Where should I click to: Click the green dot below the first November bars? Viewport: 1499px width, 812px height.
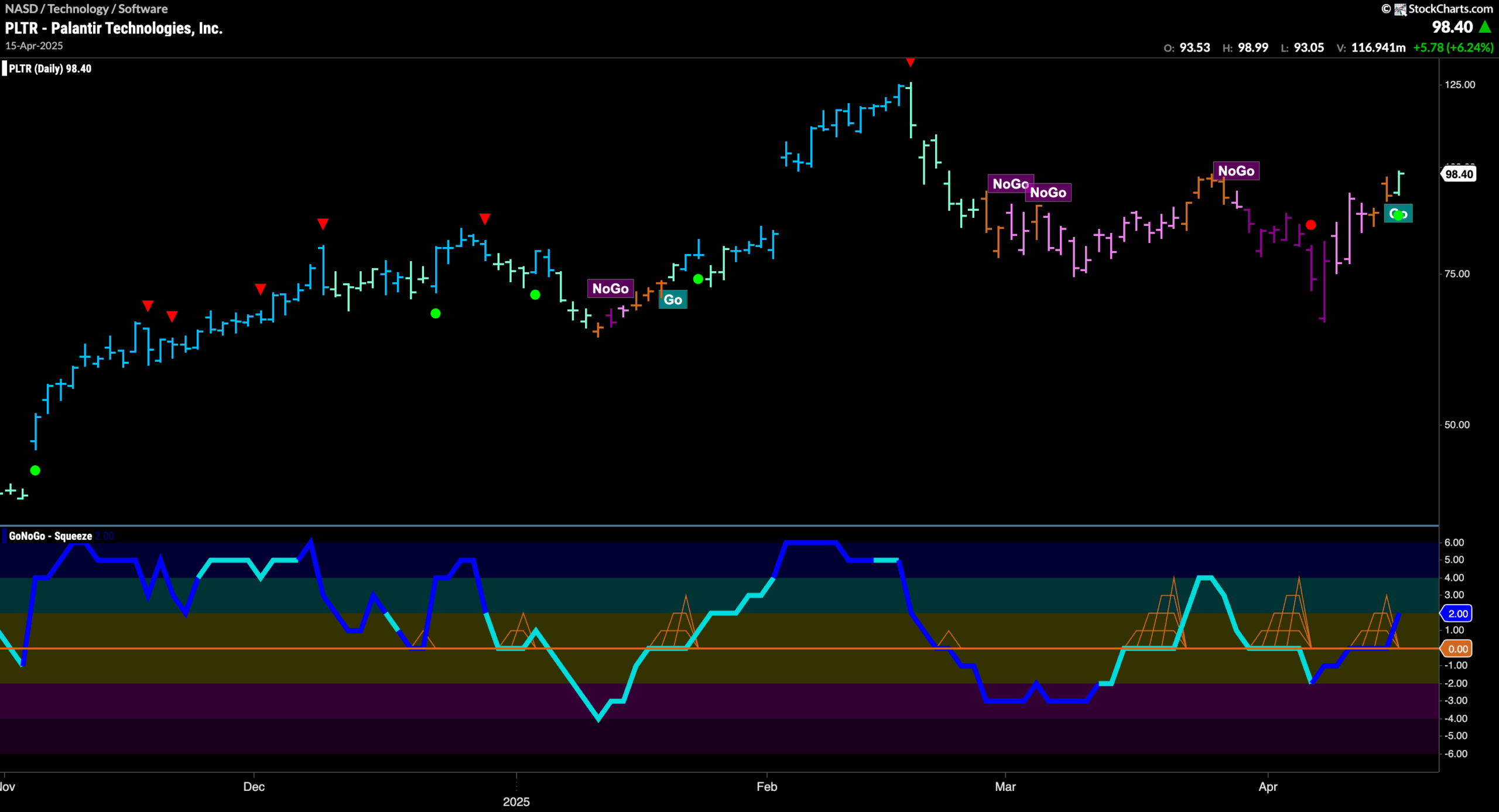pyautogui.click(x=35, y=470)
